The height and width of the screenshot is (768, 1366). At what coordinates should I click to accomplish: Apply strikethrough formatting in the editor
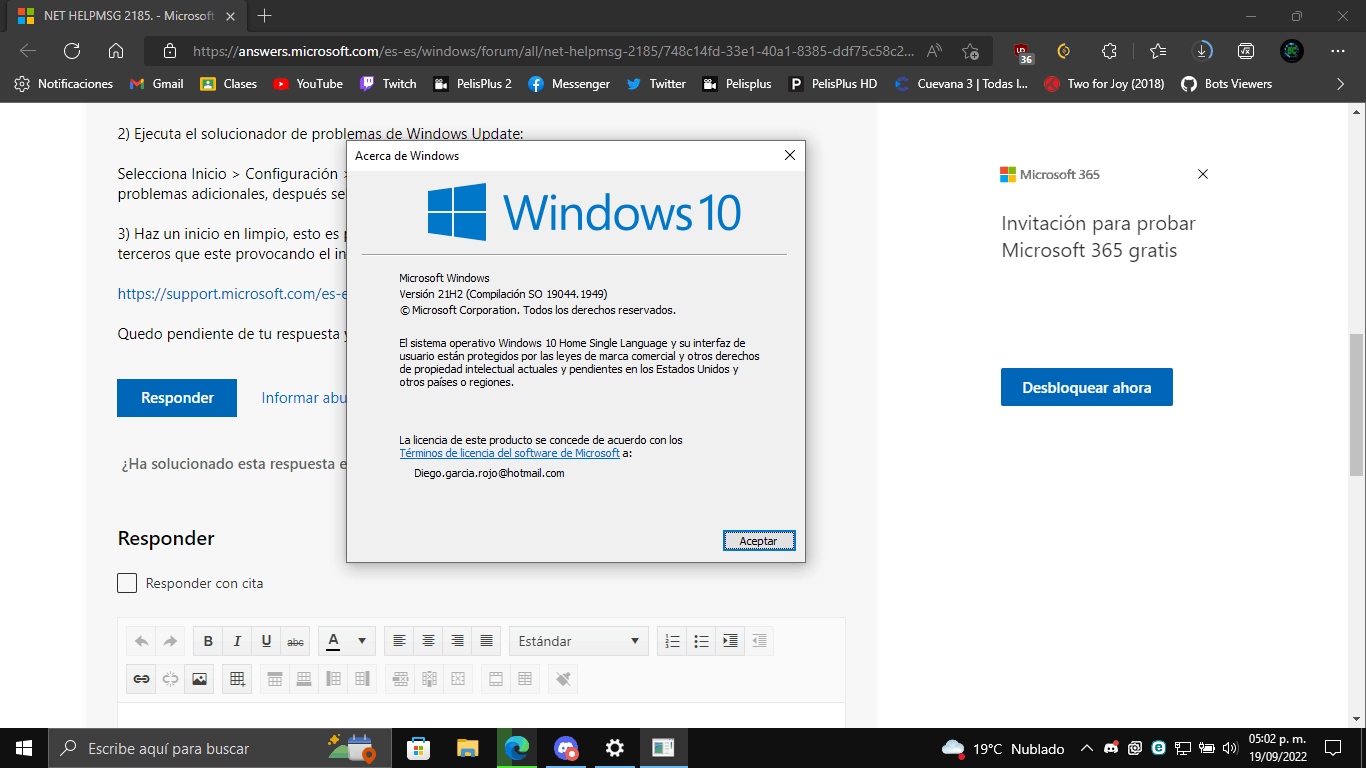pyautogui.click(x=295, y=641)
